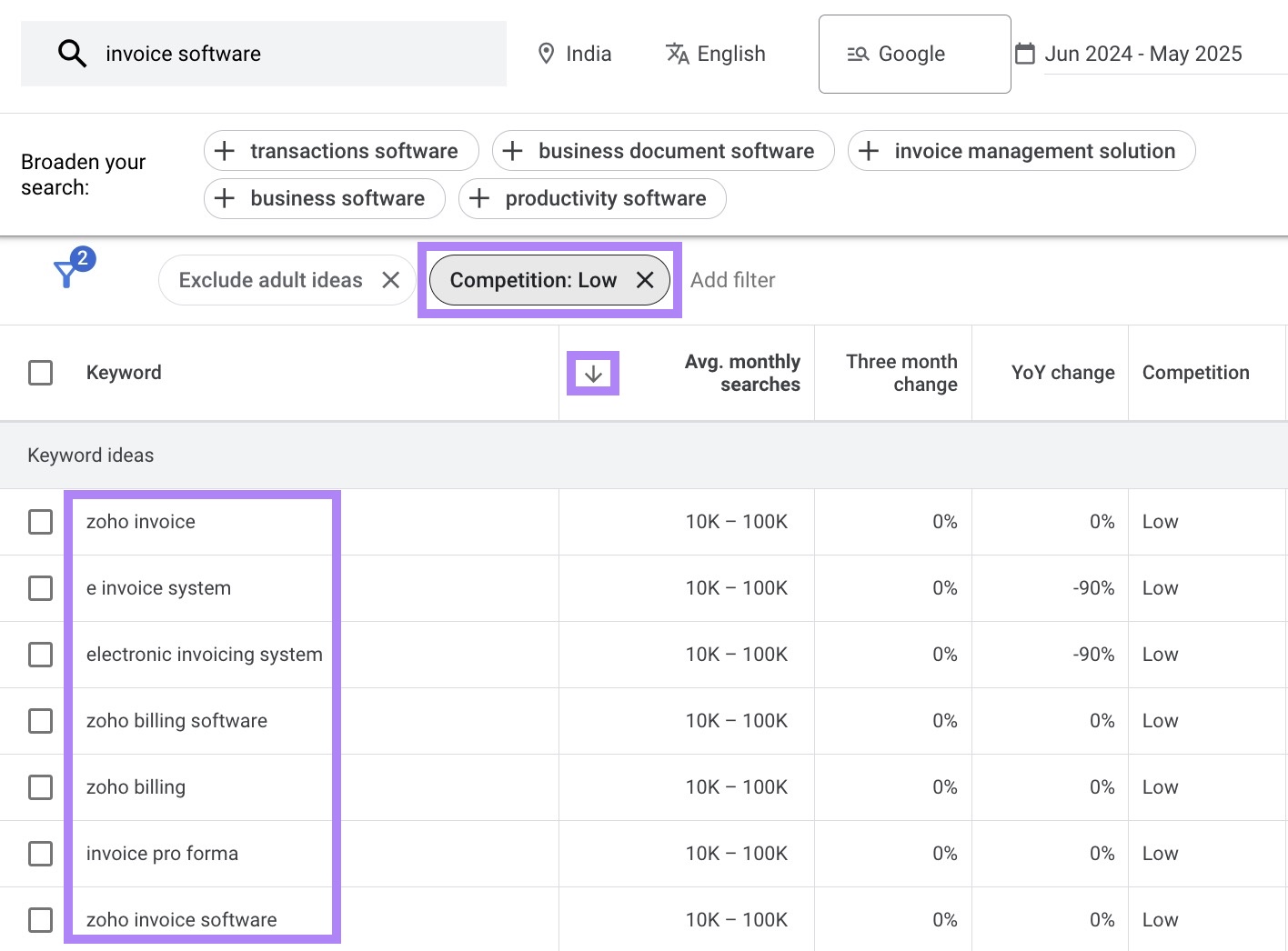Open the Google search engine selector
This screenshot has height=951, width=1288.
point(913,54)
